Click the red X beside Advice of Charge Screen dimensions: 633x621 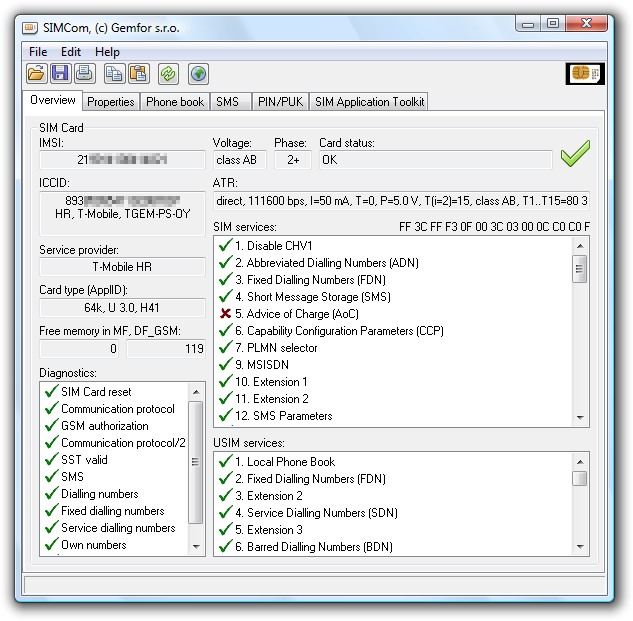pyautogui.click(x=225, y=314)
